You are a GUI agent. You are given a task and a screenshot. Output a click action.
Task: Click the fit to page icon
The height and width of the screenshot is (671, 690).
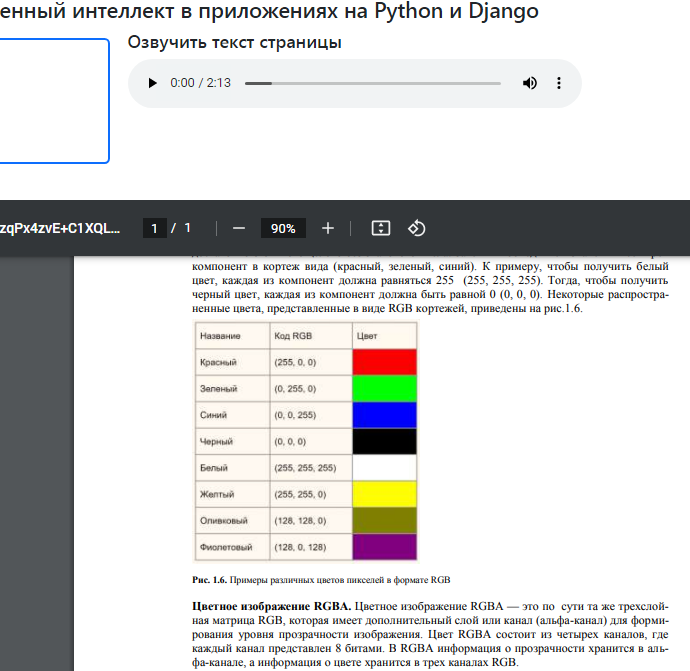tap(380, 228)
